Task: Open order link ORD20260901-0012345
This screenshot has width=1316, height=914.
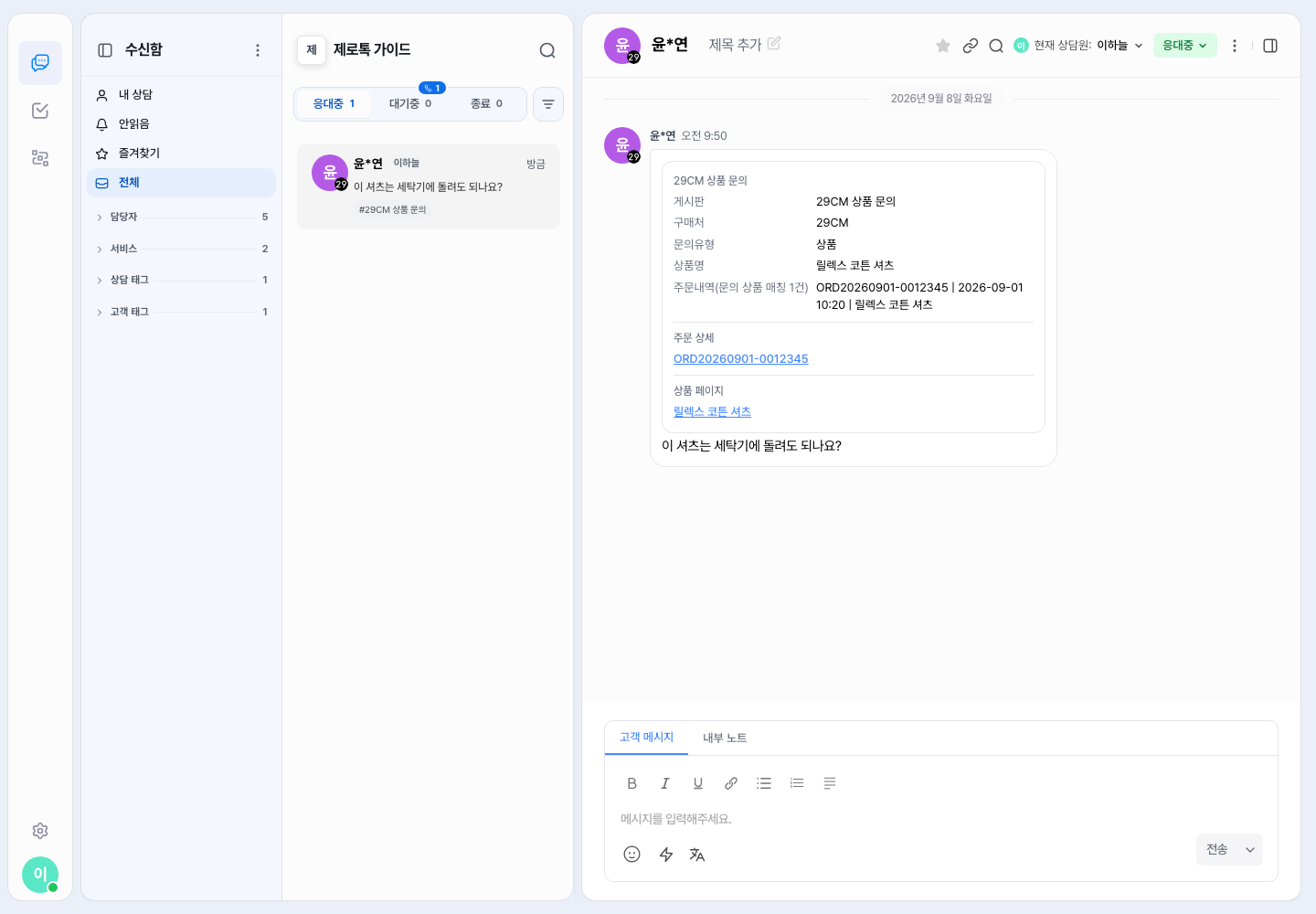Action: (741, 359)
